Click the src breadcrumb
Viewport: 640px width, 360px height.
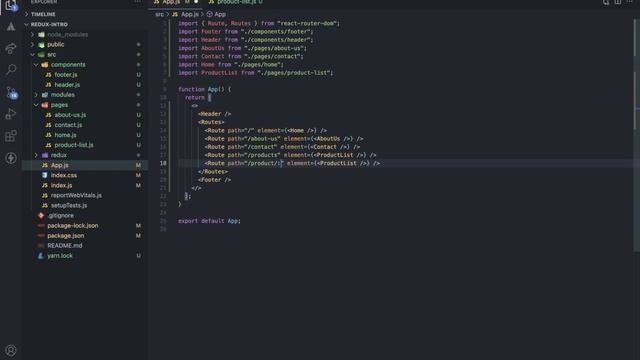point(159,14)
